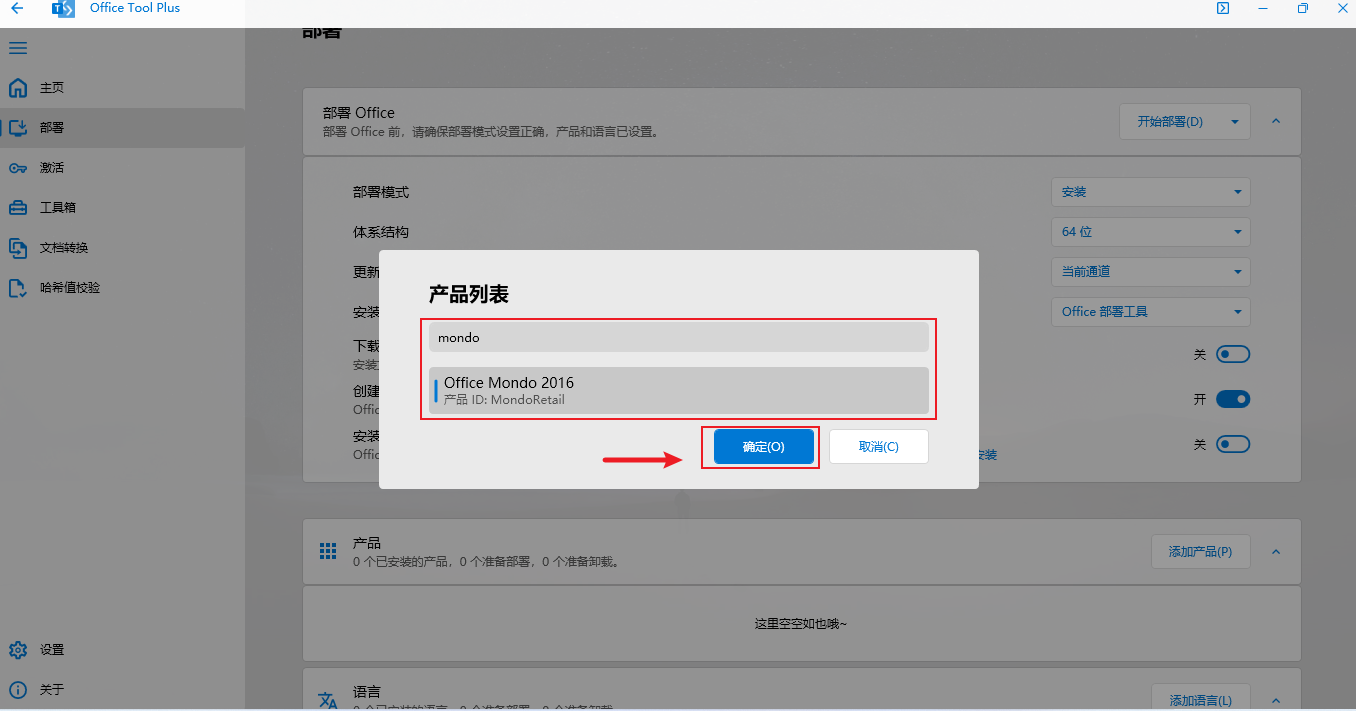Toggle the first 关 switch
The width and height of the screenshot is (1356, 711).
[1232, 354]
